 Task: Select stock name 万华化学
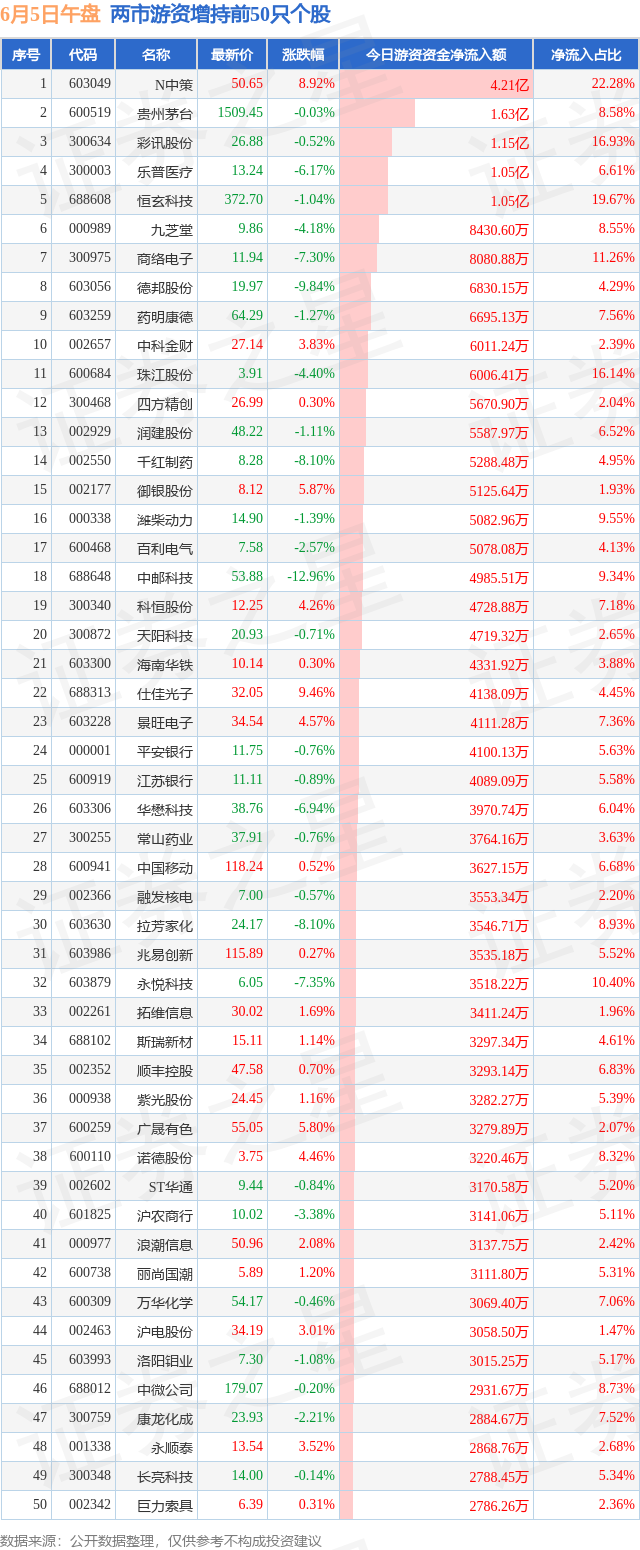[x=165, y=1302]
